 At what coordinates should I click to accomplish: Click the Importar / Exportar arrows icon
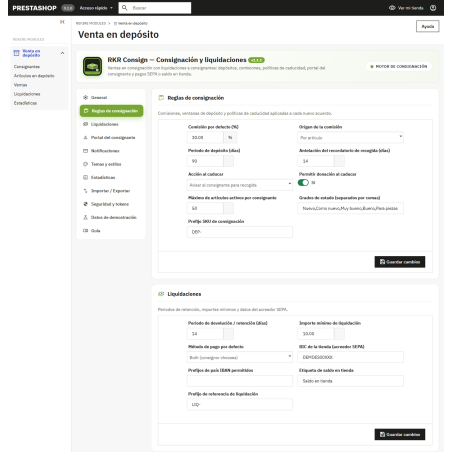[85, 191]
